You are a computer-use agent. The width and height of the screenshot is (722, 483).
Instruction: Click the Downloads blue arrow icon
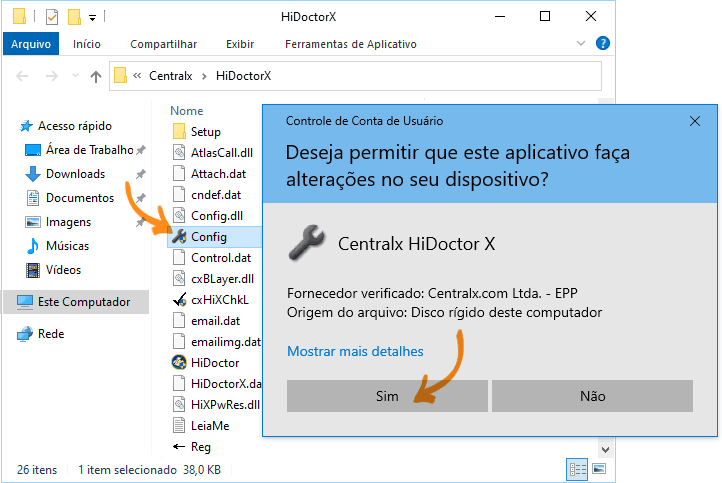click(x=32, y=174)
